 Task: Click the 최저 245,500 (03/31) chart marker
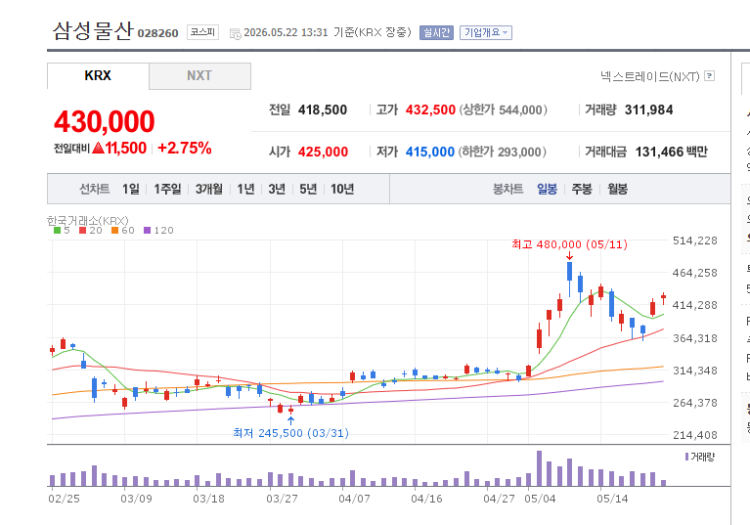click(291, 433)
